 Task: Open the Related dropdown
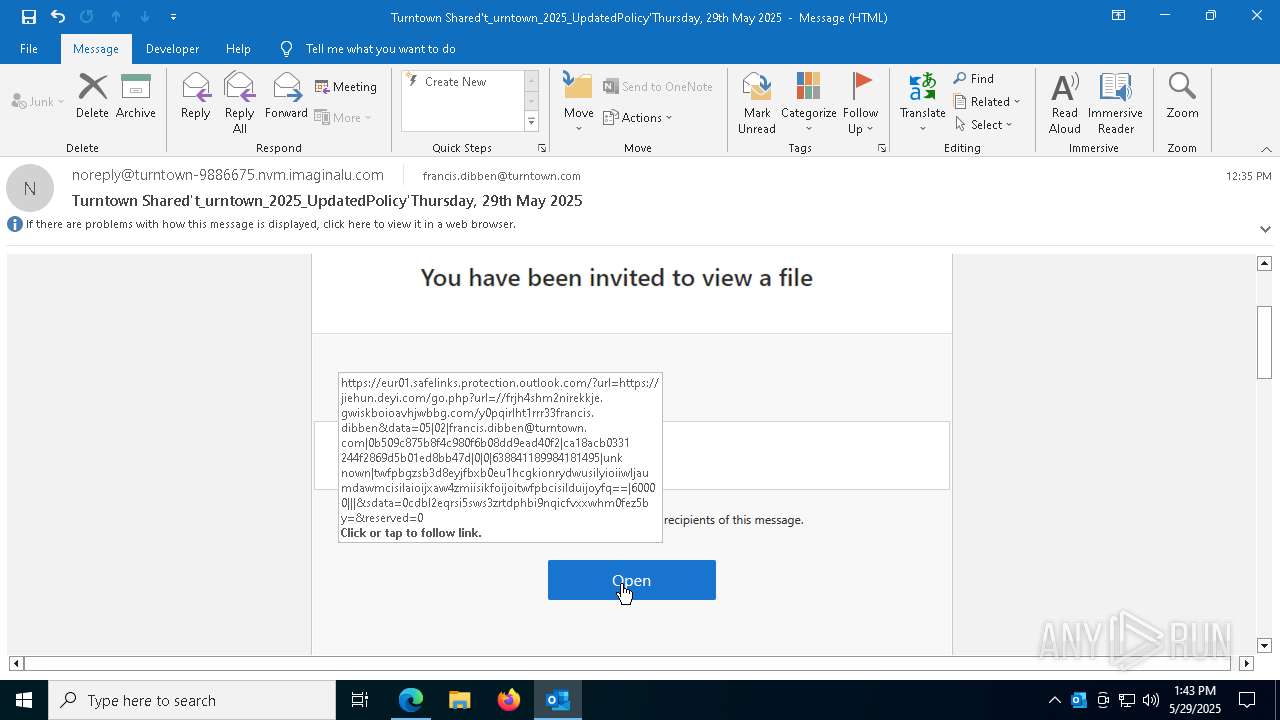tap(987, 102)
